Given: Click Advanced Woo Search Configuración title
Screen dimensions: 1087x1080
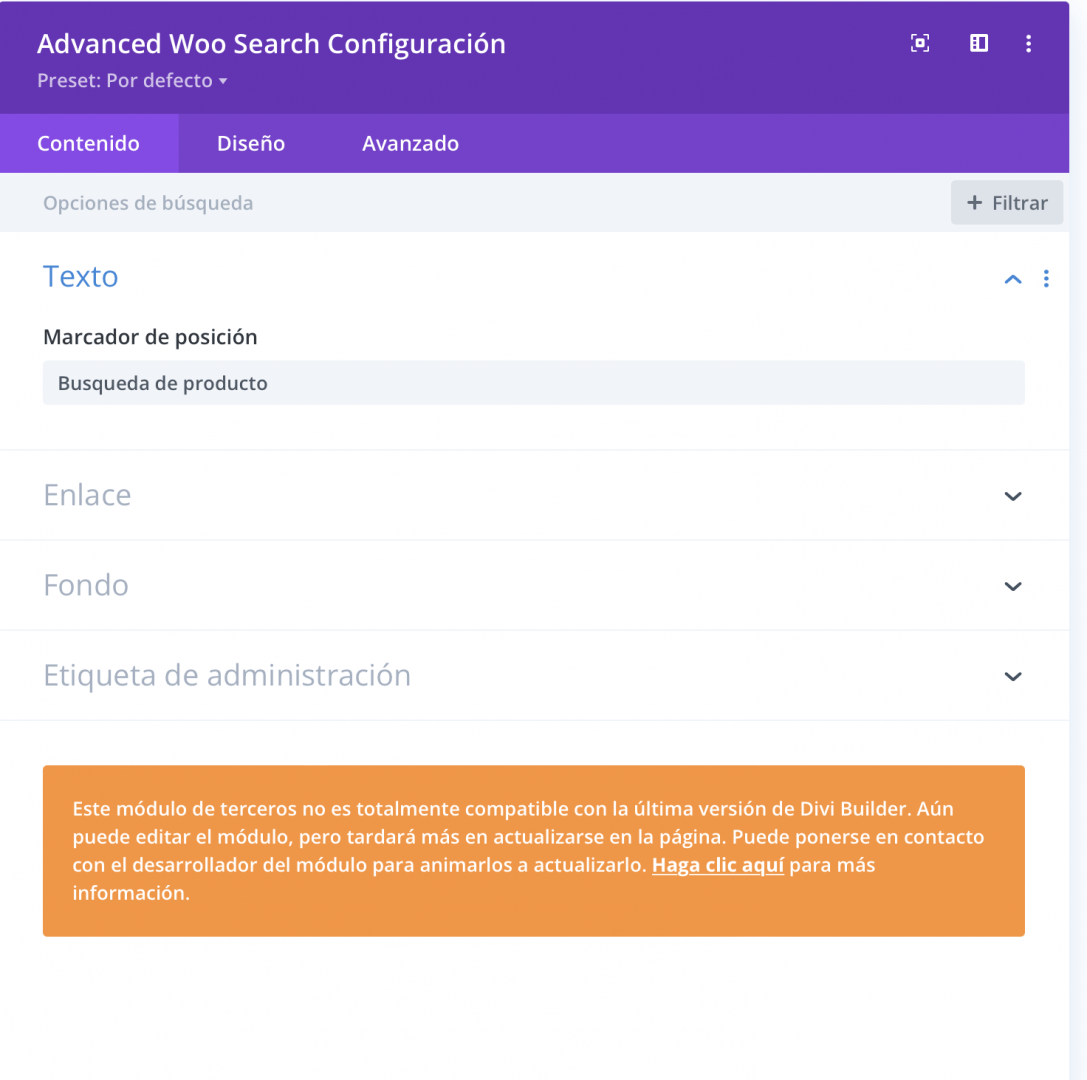Looking at the screenshot, I should (x=271, y=44).
